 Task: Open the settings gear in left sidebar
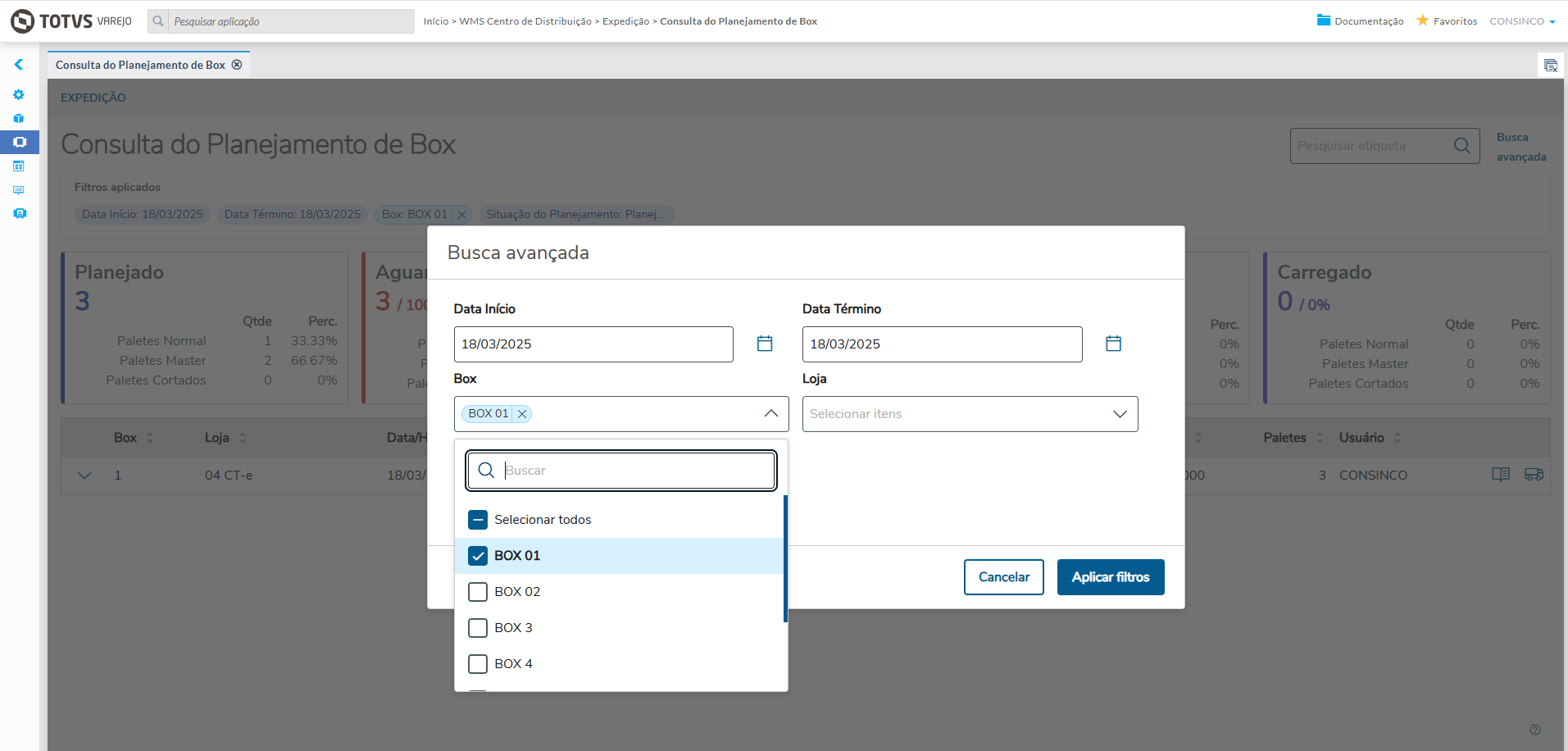pyautogui.click(x=19, y=94)
